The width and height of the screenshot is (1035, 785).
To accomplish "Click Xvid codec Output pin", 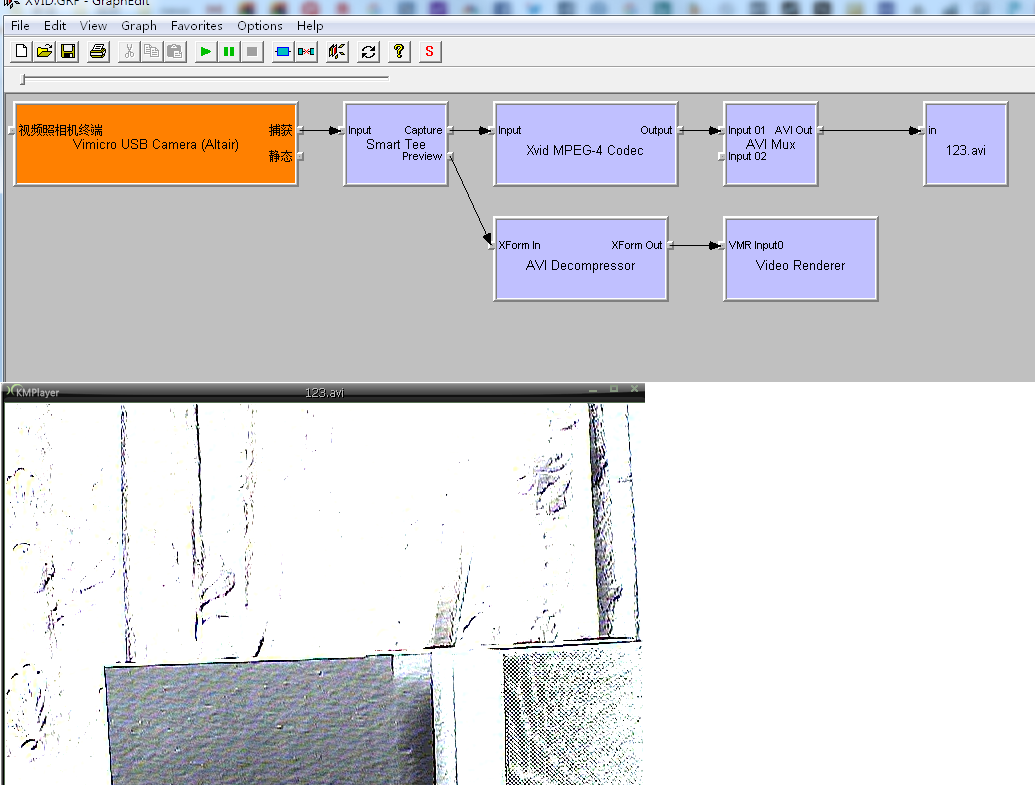I will coord(680,130).
